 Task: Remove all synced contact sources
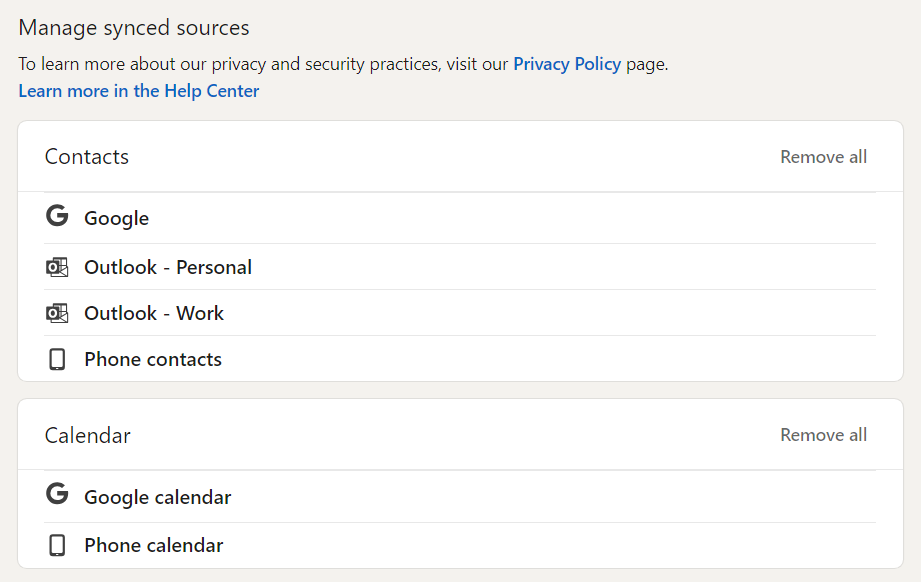(823, 156)
